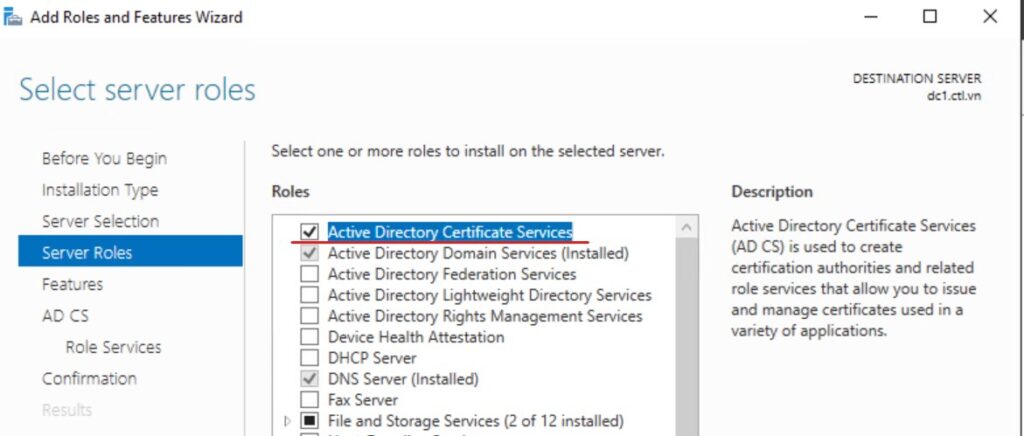Toggle File and Storage Services checkbox

(x=310, y=421)
